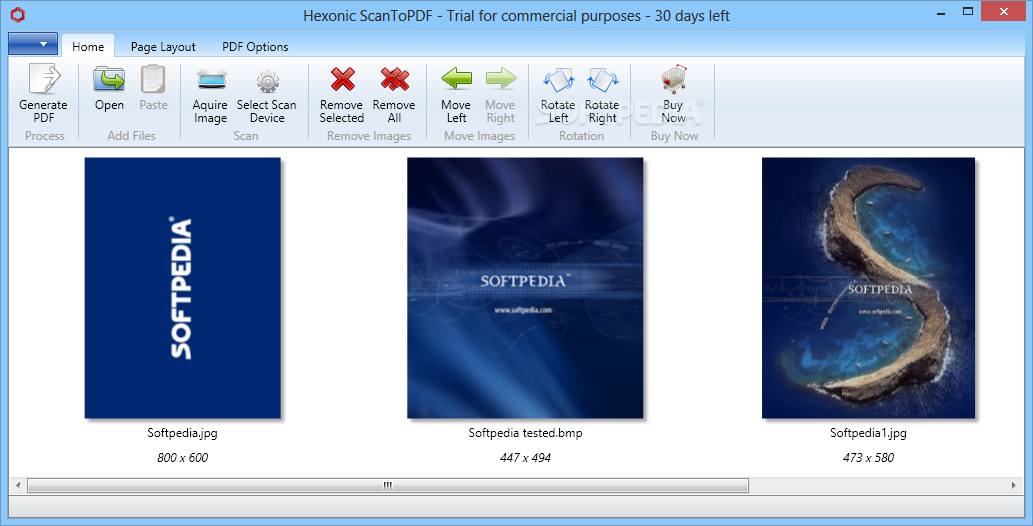
Task: Click the scrollbar left arrow
Action: pyautogui.click(x=18, y=485)
